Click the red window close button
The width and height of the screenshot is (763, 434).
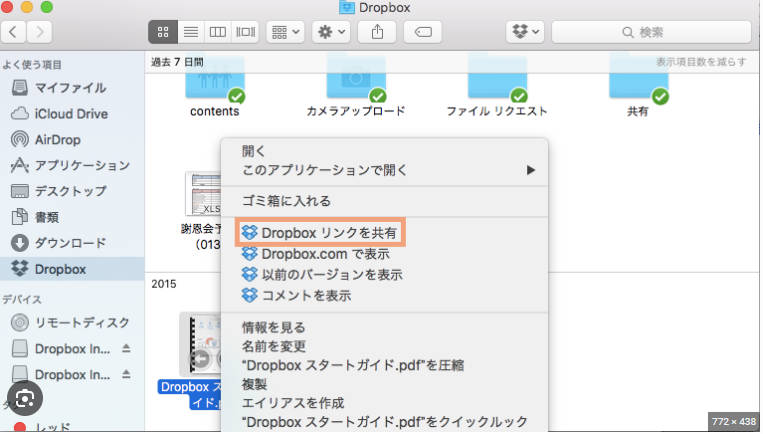(x=6, y=6)
